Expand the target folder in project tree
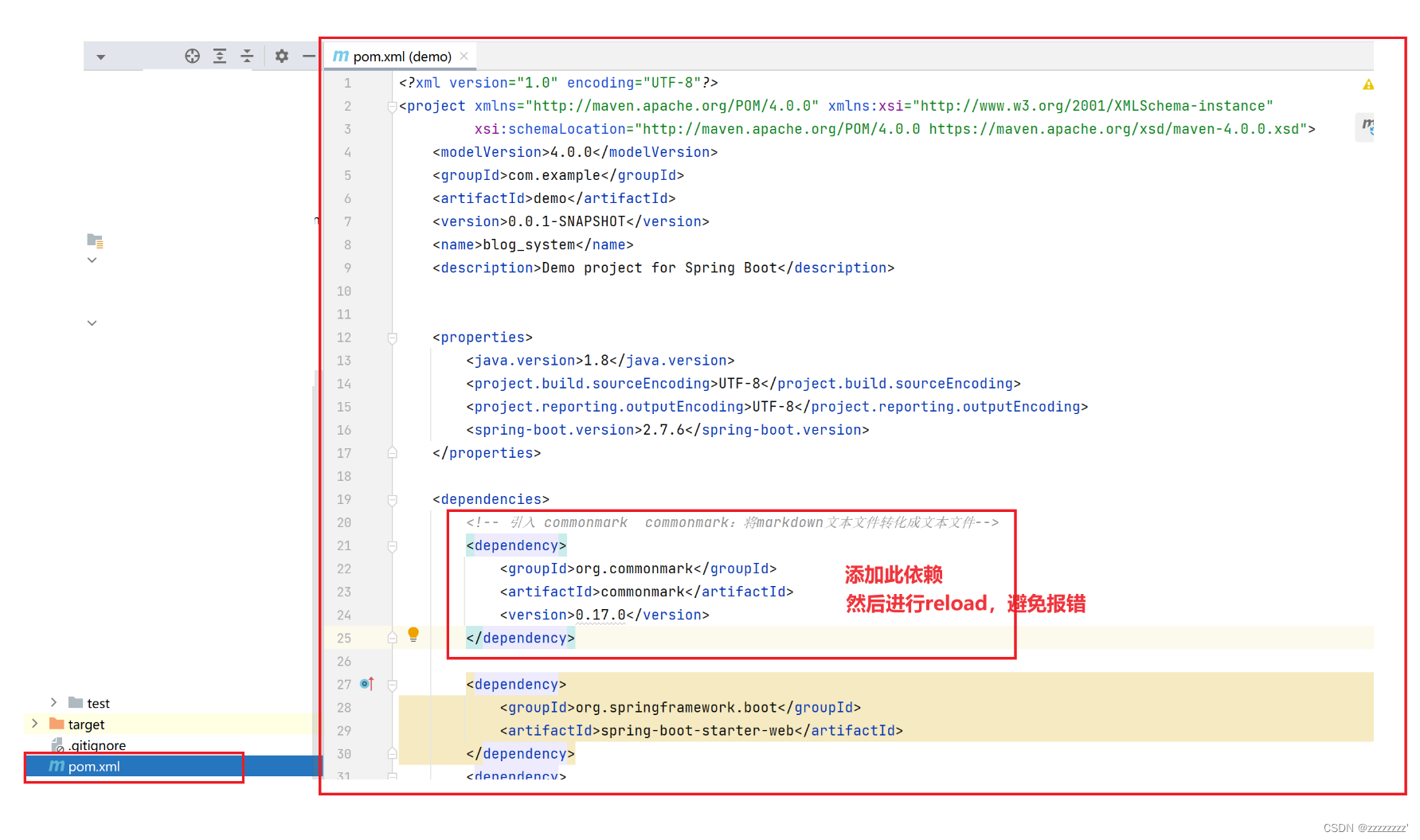The image size is (1420, 840). [34, 723]
